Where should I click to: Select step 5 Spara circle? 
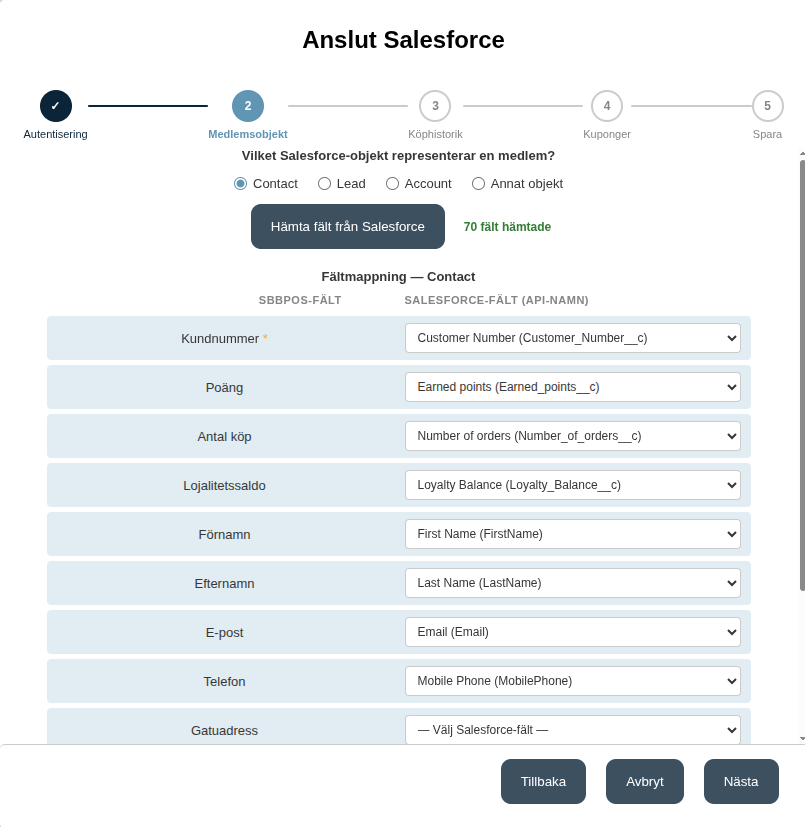(x=768, y=106)
